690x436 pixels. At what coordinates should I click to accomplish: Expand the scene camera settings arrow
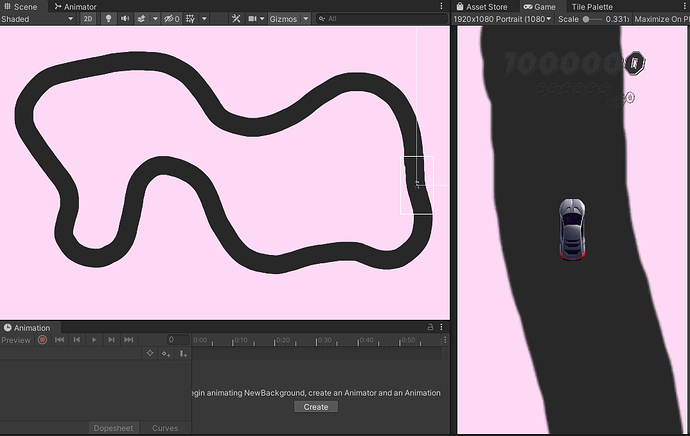point(262,19)
